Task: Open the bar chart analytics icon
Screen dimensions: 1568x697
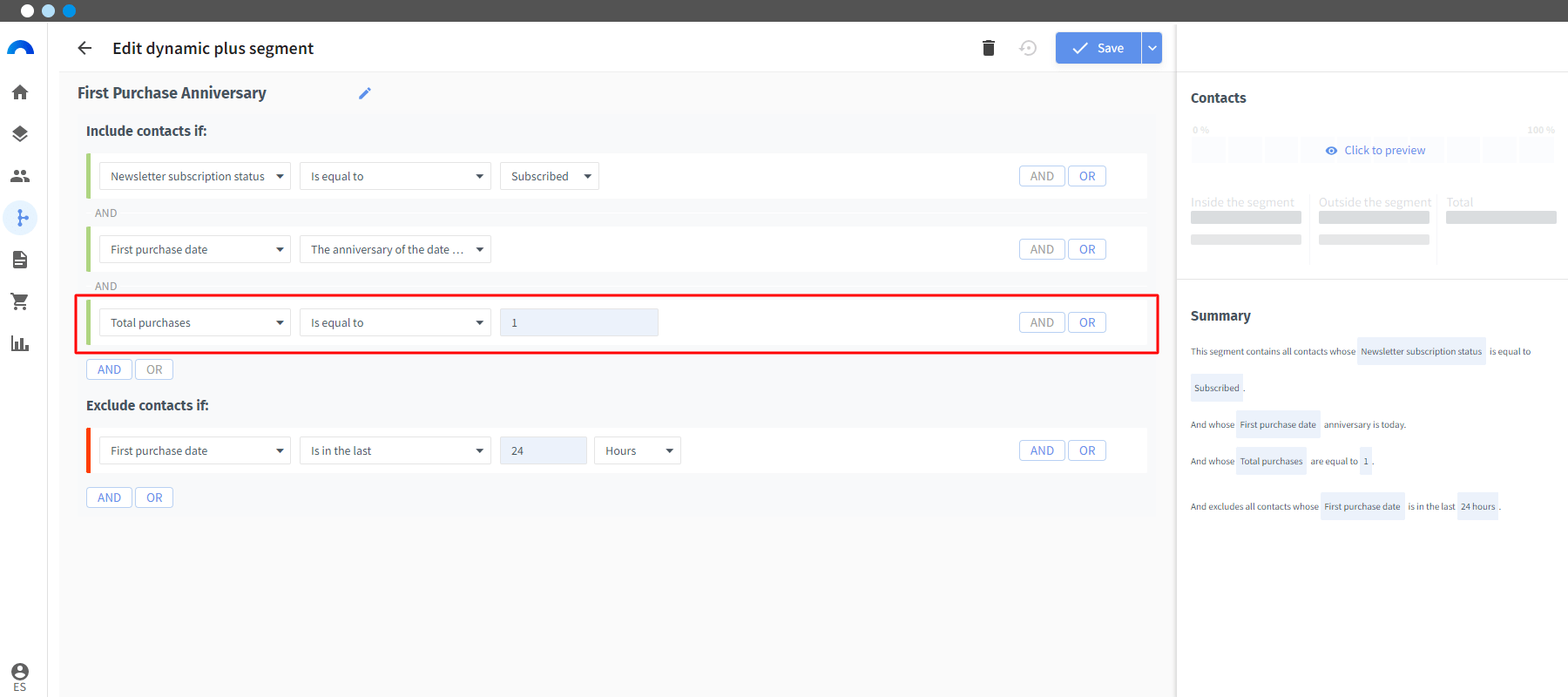Action: pyautogui.click(x=20, y=343)
